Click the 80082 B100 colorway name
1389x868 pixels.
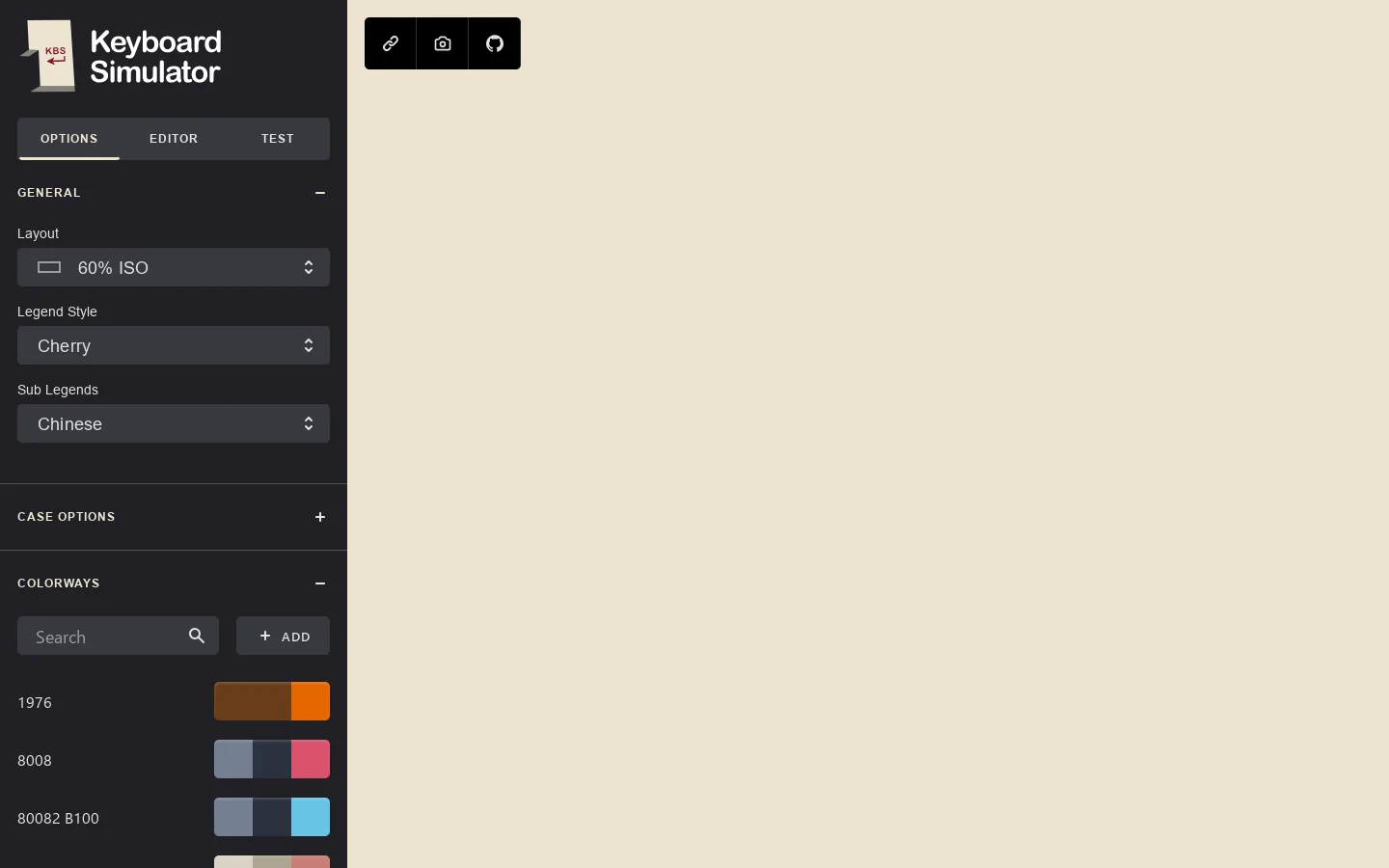pos(58,819)
